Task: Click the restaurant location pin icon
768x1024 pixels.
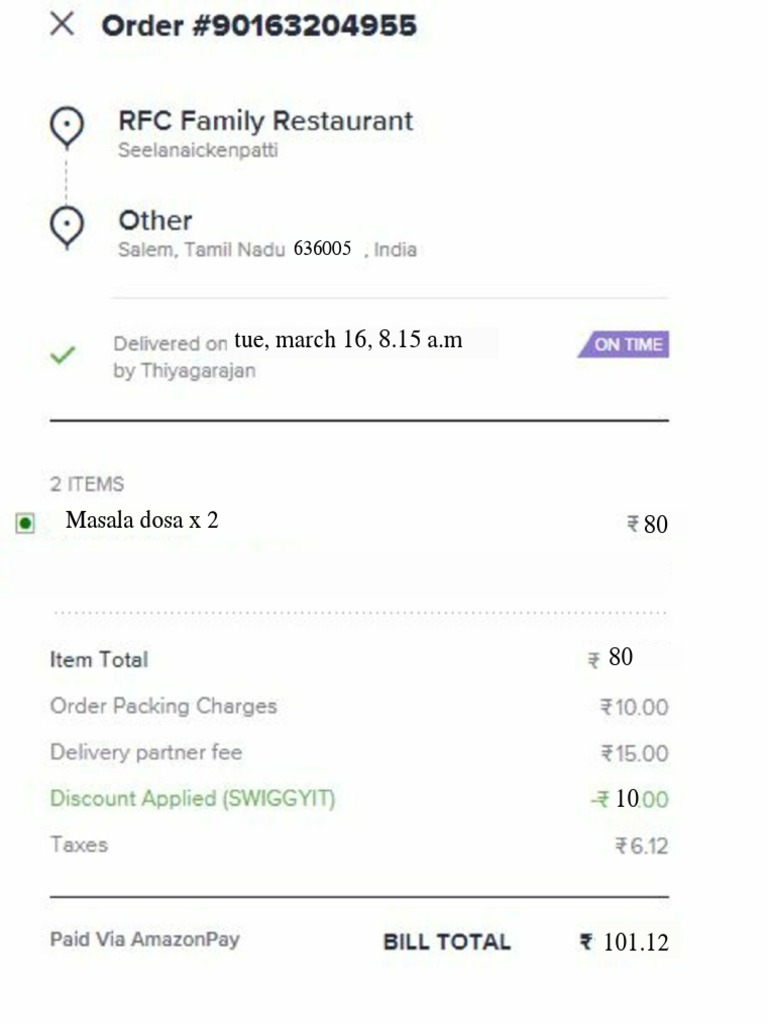Action: click(67, 127)
